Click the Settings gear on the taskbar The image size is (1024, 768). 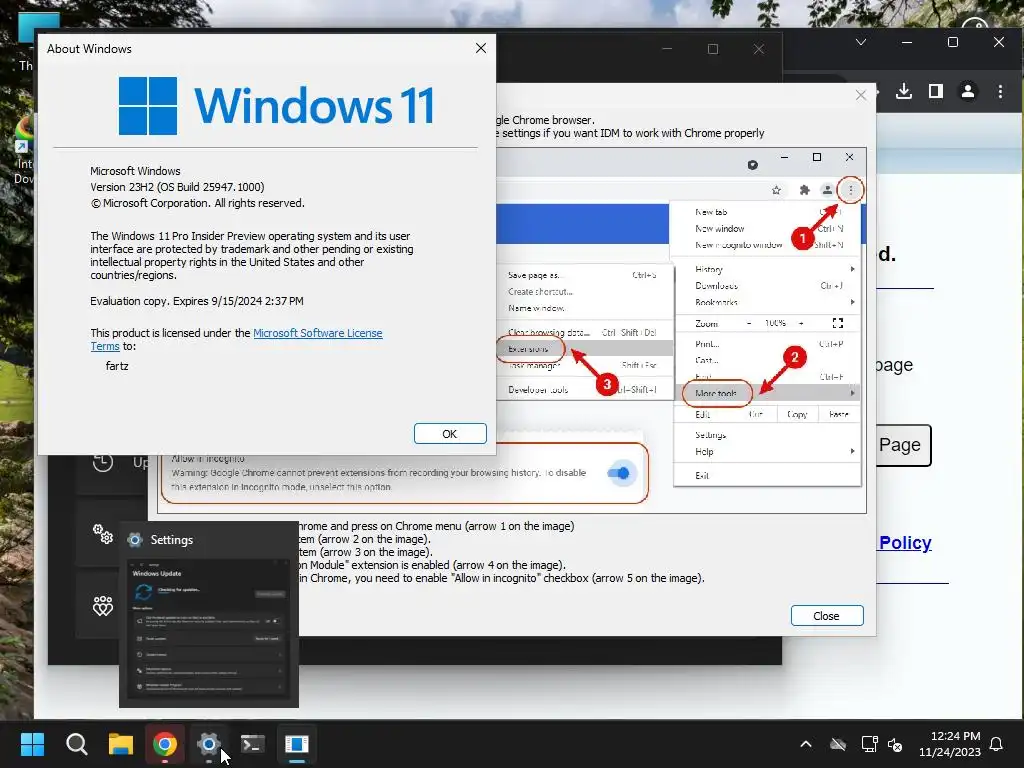[209, 744]
